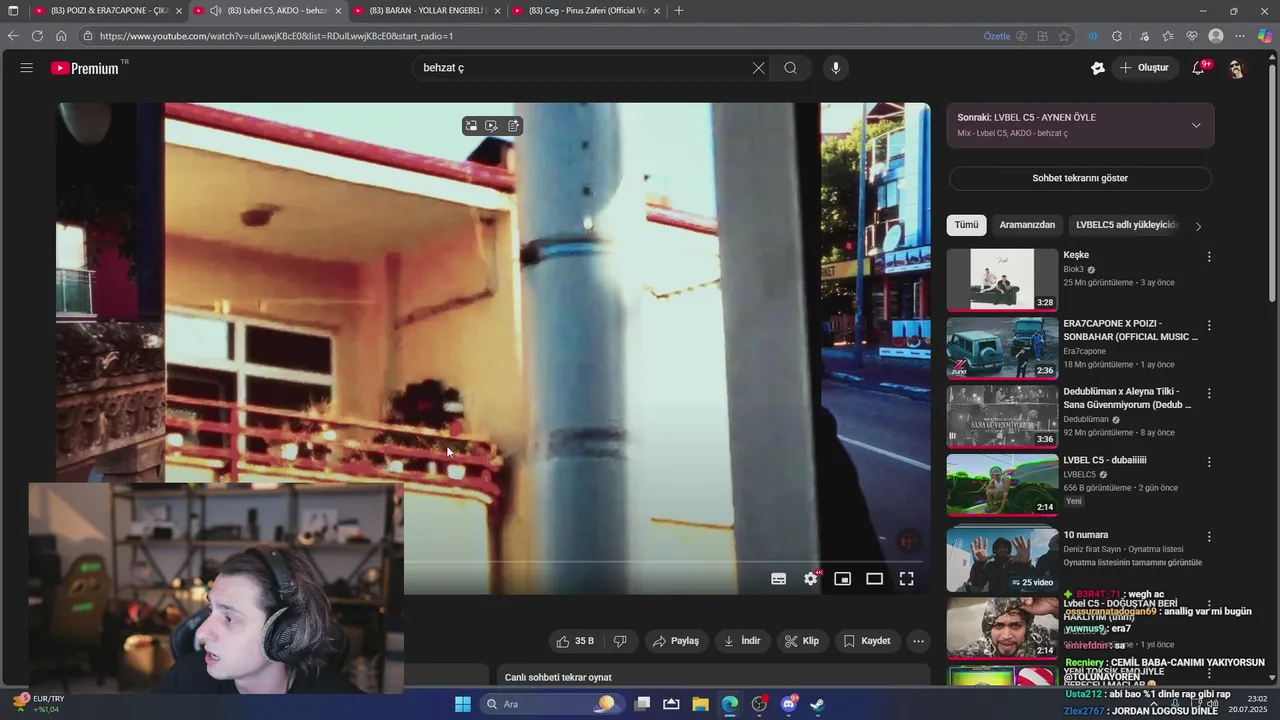Add this page to favorites star
Viewport: 1280px width, 720px height.
pos(1064,36)
